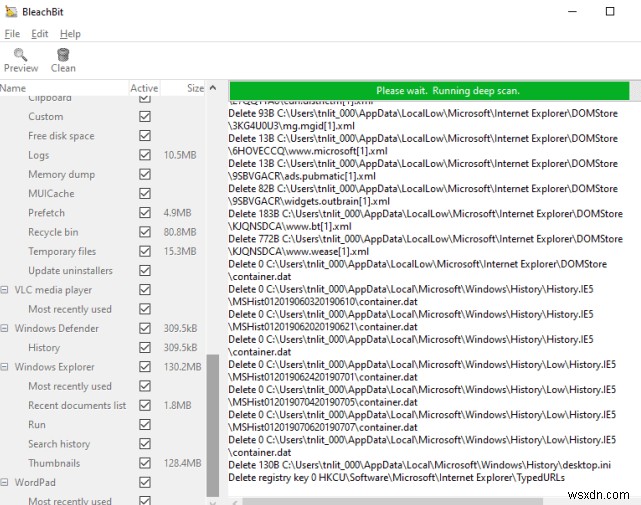The image size is (641, 505).
Task: Select the Memory dump item
Action: (x=61, y=174)
